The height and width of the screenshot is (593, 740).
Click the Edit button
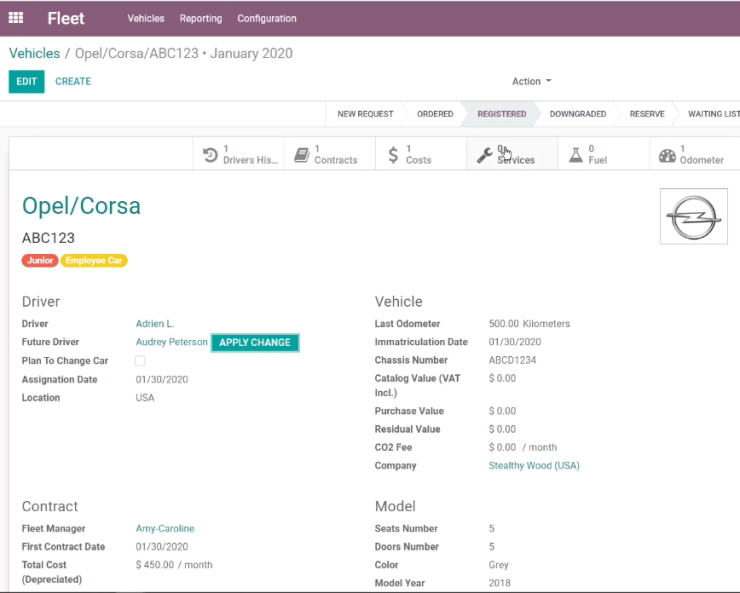coord(26,82)
